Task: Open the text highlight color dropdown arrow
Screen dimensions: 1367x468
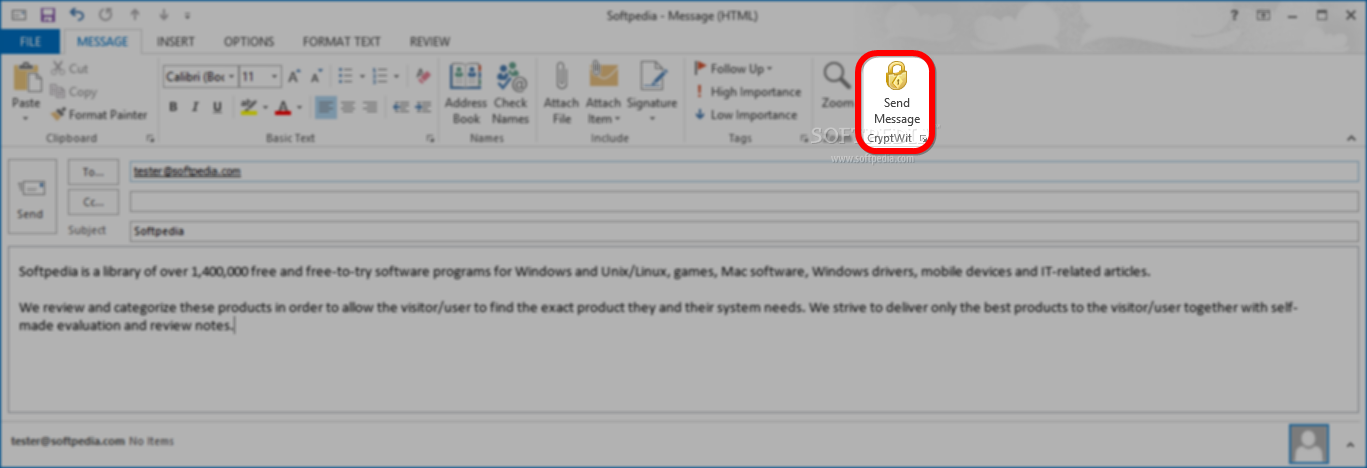Action: click(264, 107)
